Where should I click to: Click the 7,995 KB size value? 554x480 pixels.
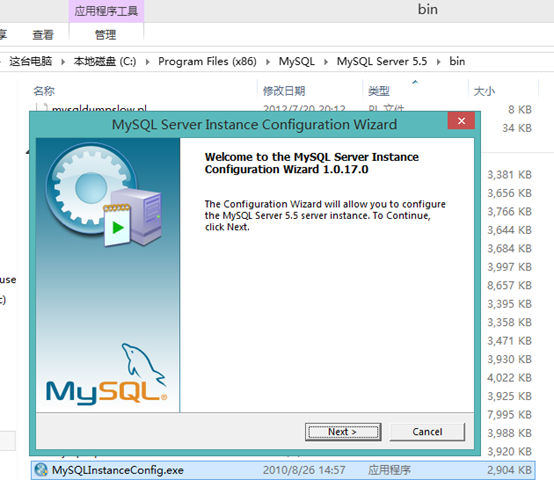pos(509,415)
